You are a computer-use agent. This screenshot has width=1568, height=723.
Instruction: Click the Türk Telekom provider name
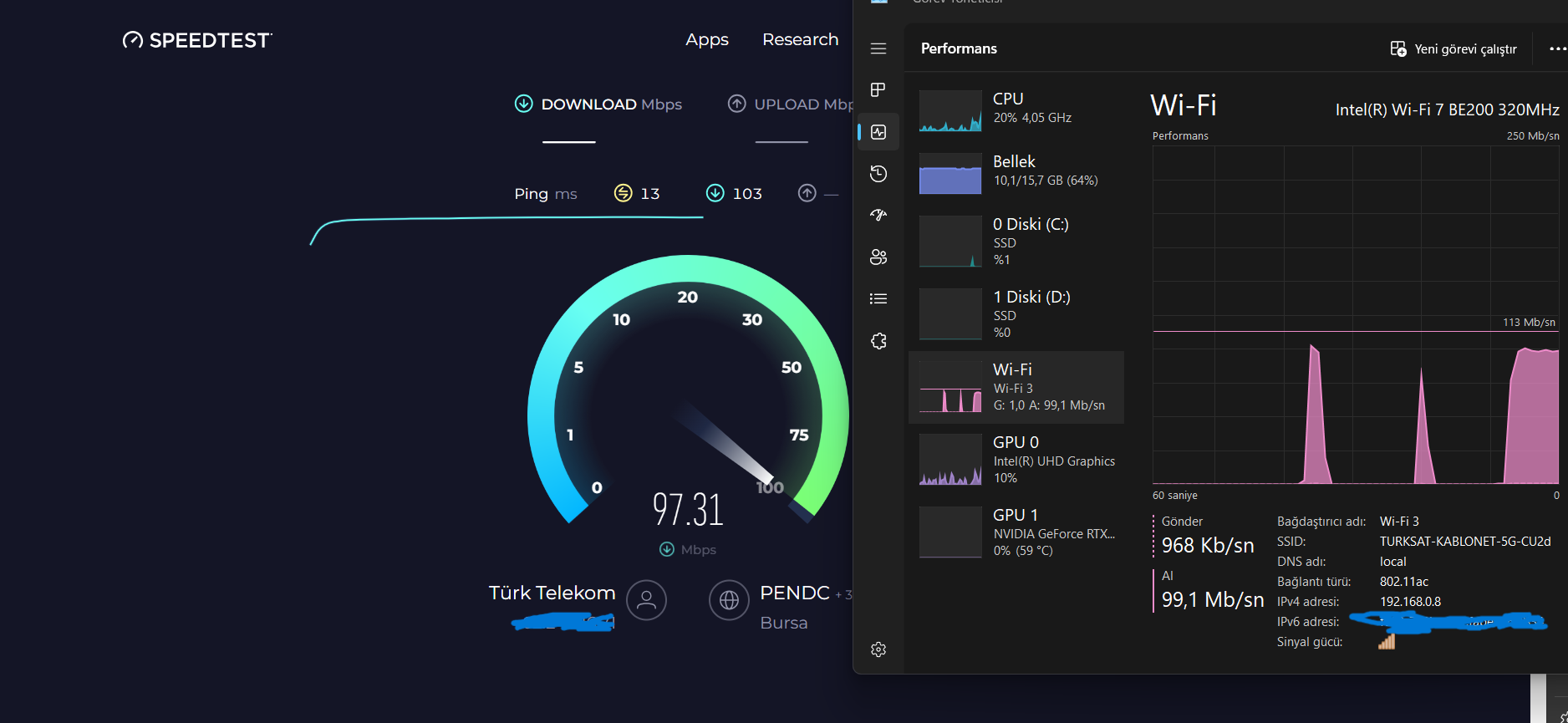tap(552, 593)
